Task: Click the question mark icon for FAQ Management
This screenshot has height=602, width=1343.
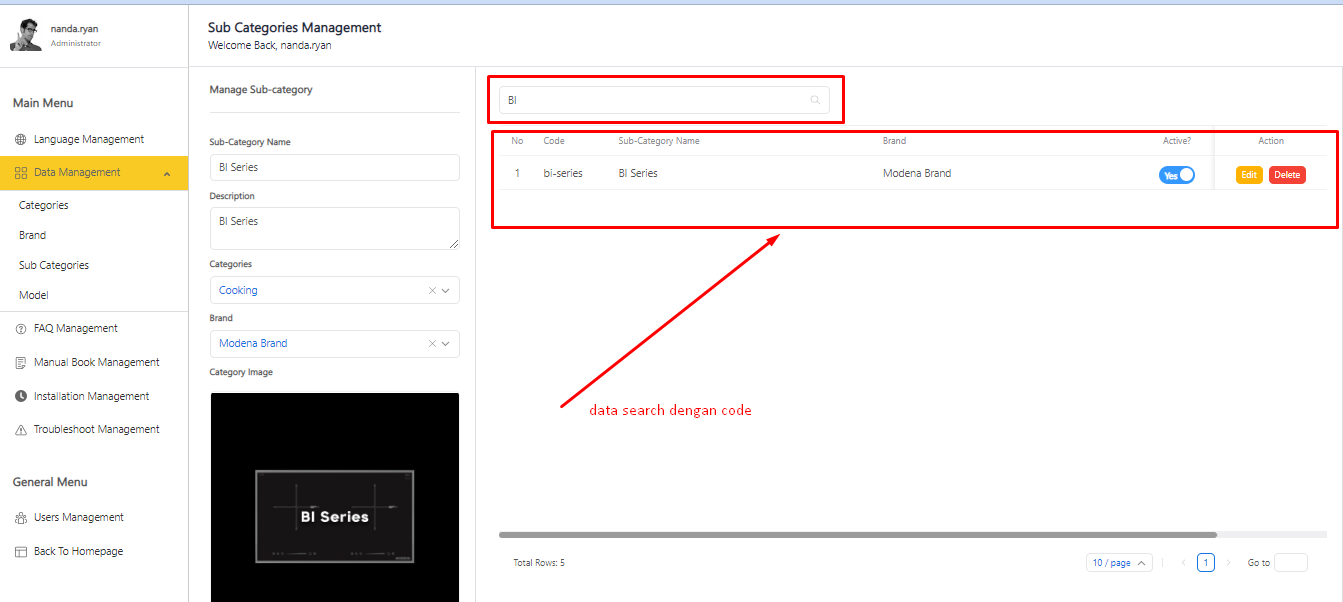Action: (x=21, y=329)
